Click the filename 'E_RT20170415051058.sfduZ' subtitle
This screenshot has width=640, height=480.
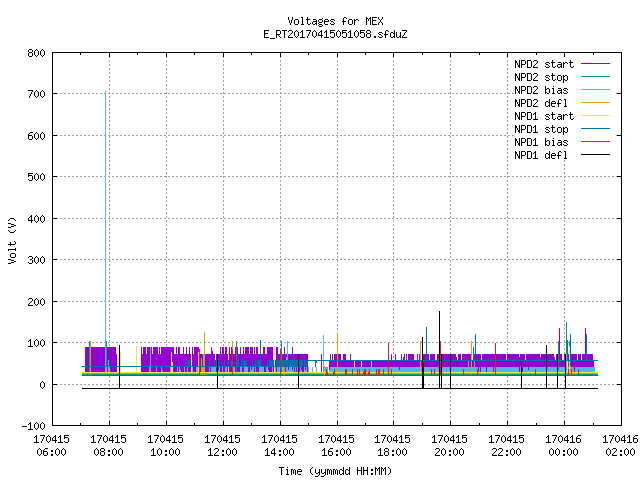tap(335, 34)
